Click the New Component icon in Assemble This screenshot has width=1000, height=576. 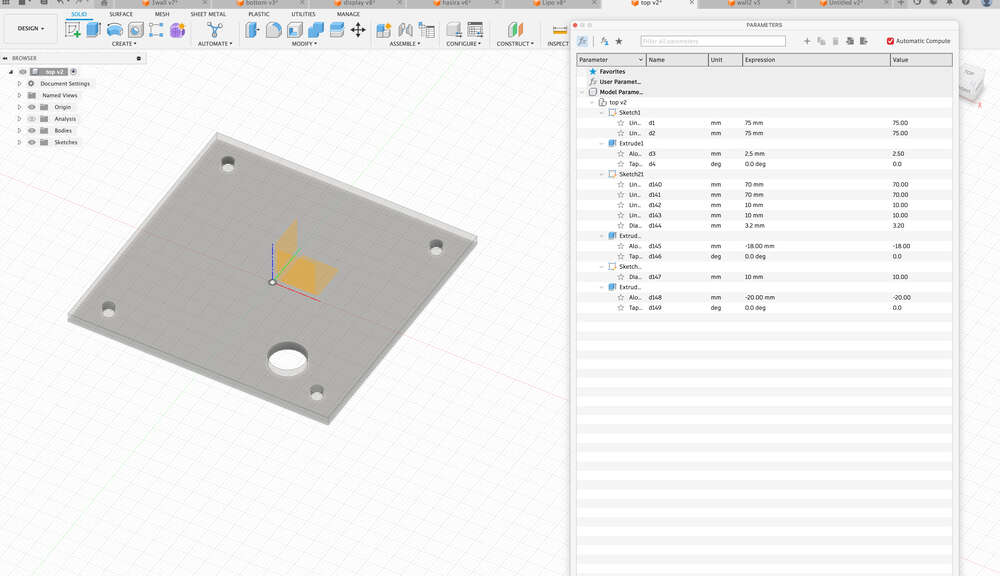pos(384,29)
